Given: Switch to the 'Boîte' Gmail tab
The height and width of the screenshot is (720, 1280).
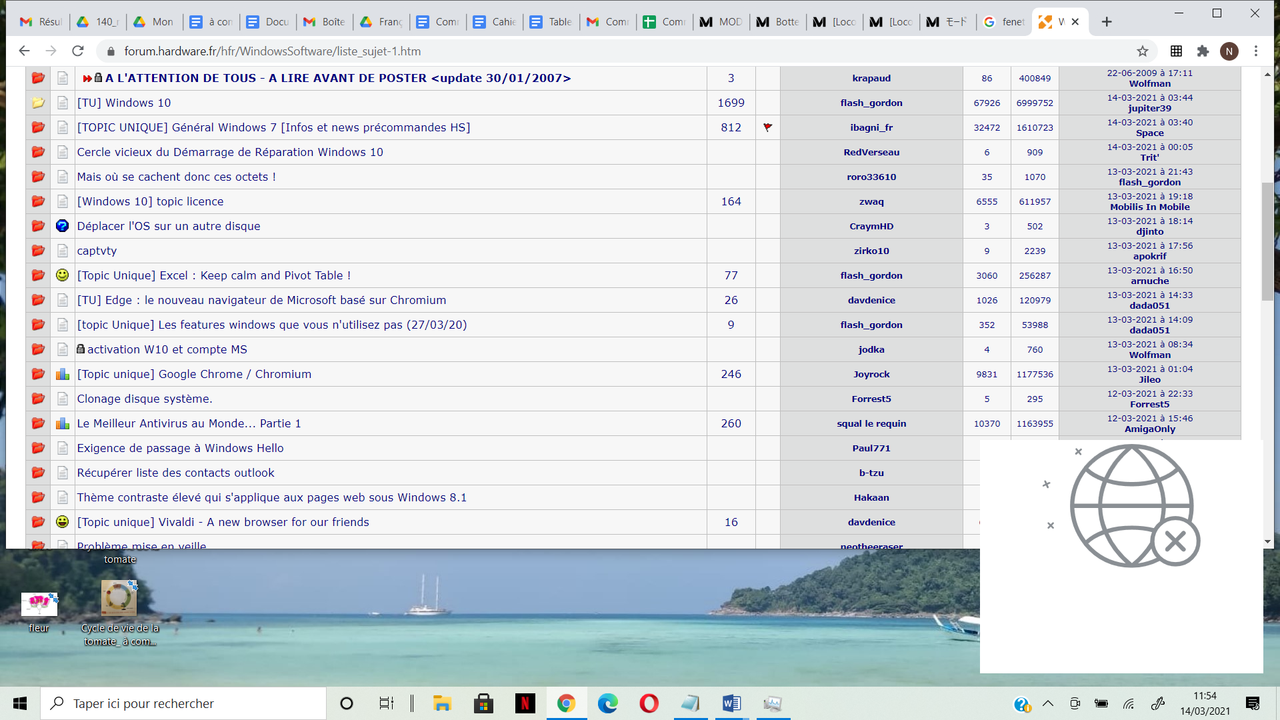Looking at the screenshot, I should coord(324,21).
